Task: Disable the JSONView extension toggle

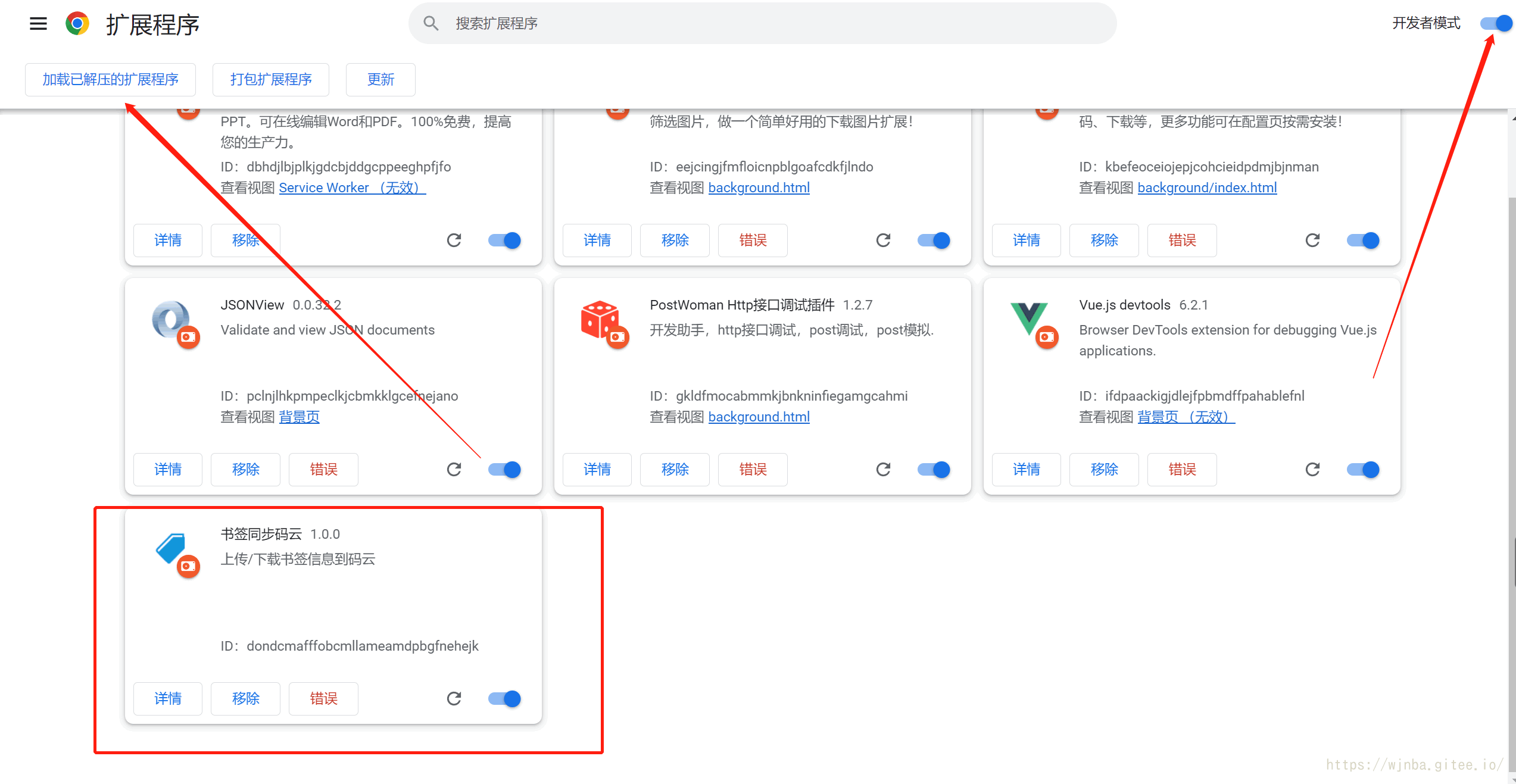Action: 504,470
